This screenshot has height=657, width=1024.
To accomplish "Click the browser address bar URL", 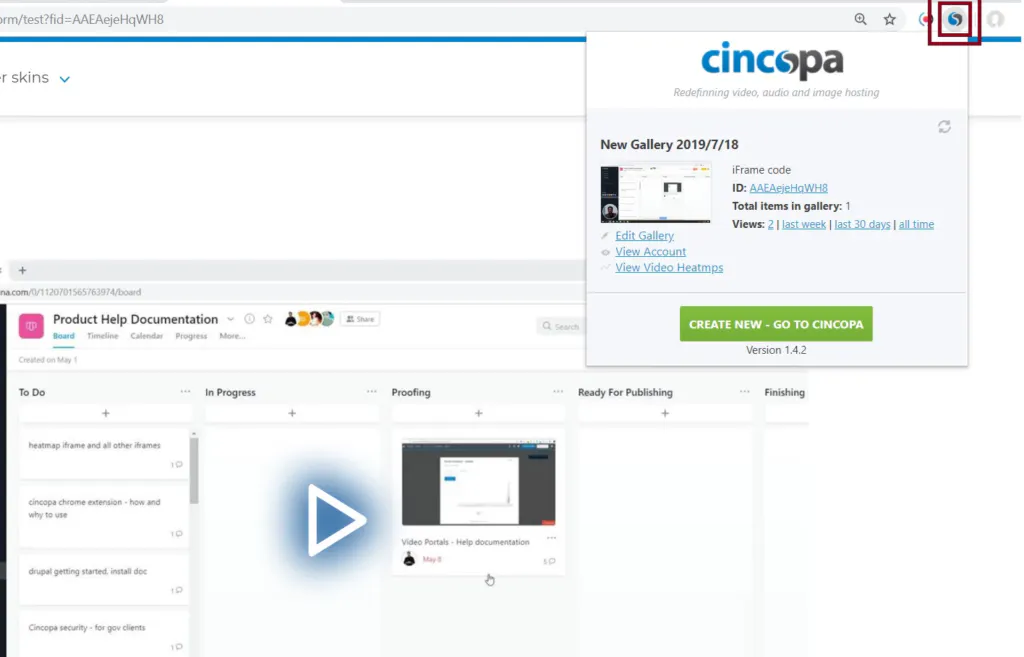I will click(x=82, y=20).
